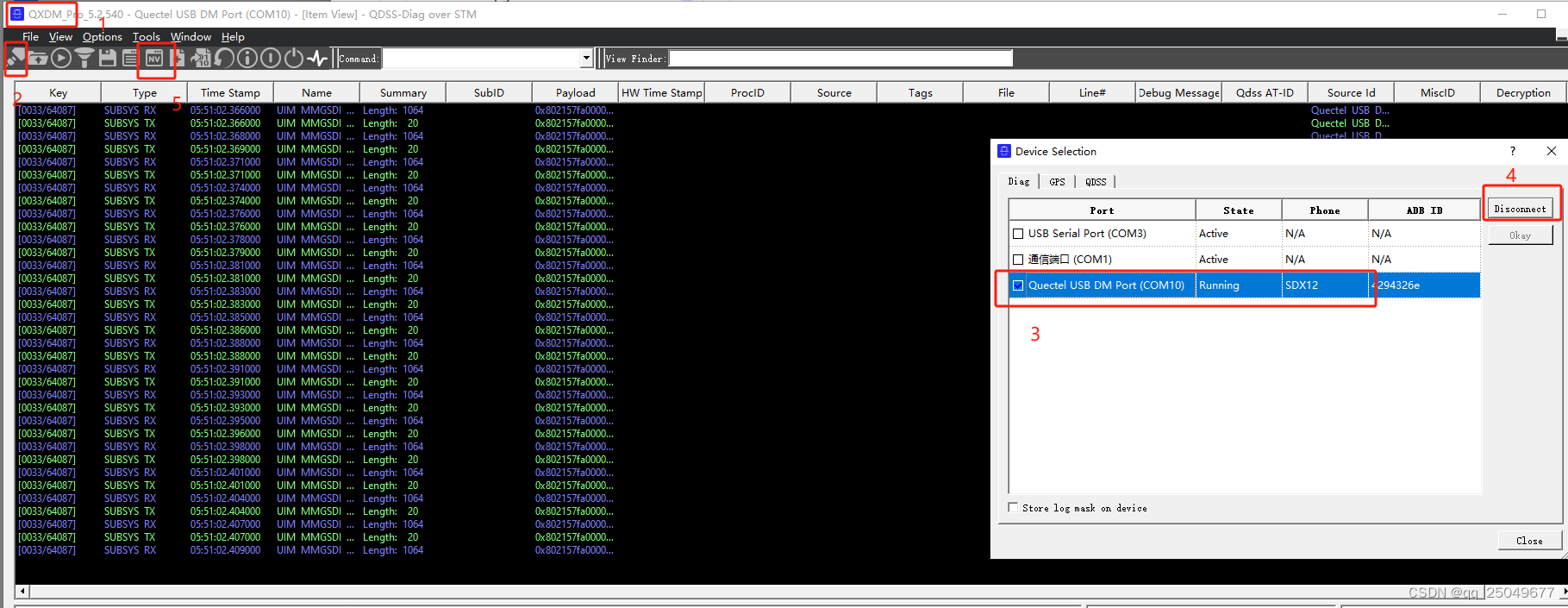Open the Help menu
Screen dimensions: 1568x608
(233, 37)
